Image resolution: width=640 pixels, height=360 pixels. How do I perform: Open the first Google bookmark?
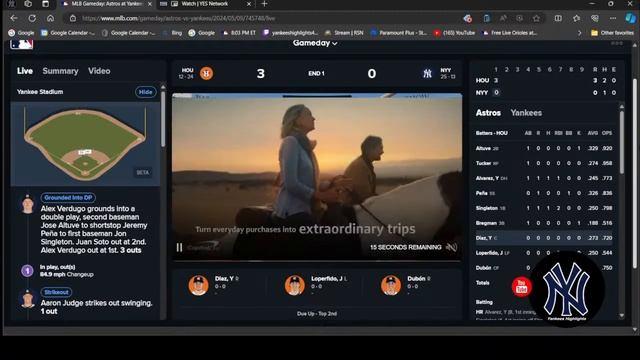(x=21, y=33)
